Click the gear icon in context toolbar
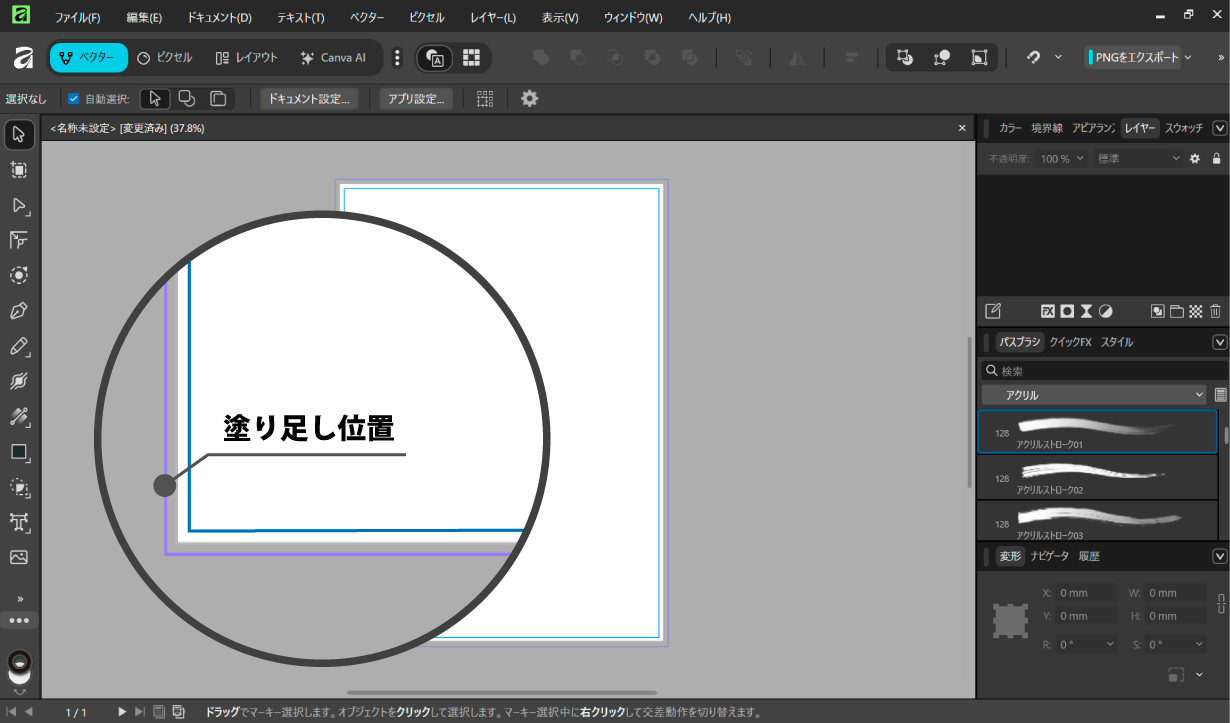The image size is (1230, 723). click(x=530, y=99)
